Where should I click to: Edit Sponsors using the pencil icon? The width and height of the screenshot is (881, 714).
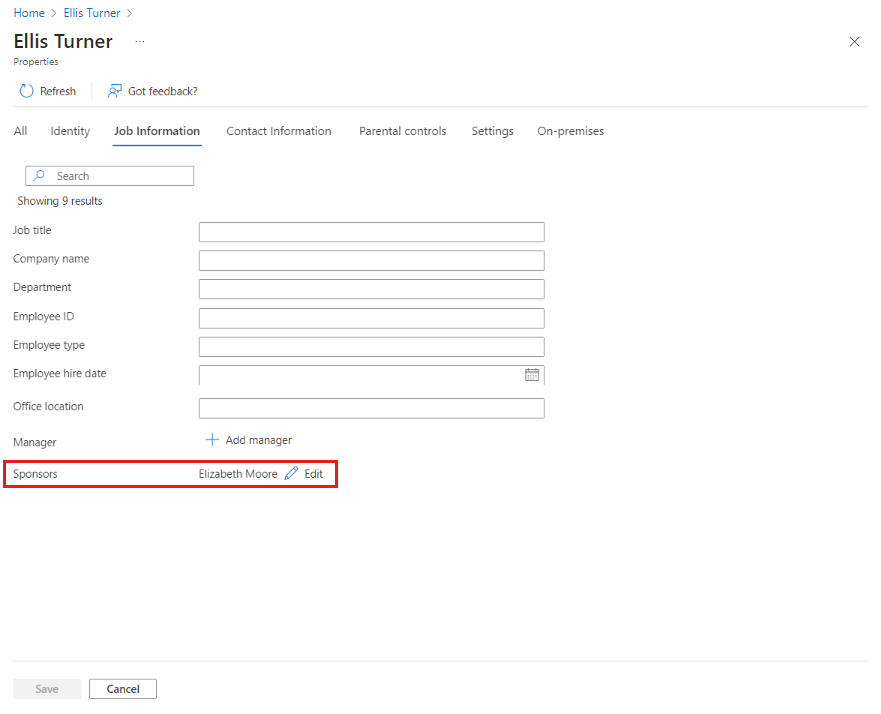(292, 473)
